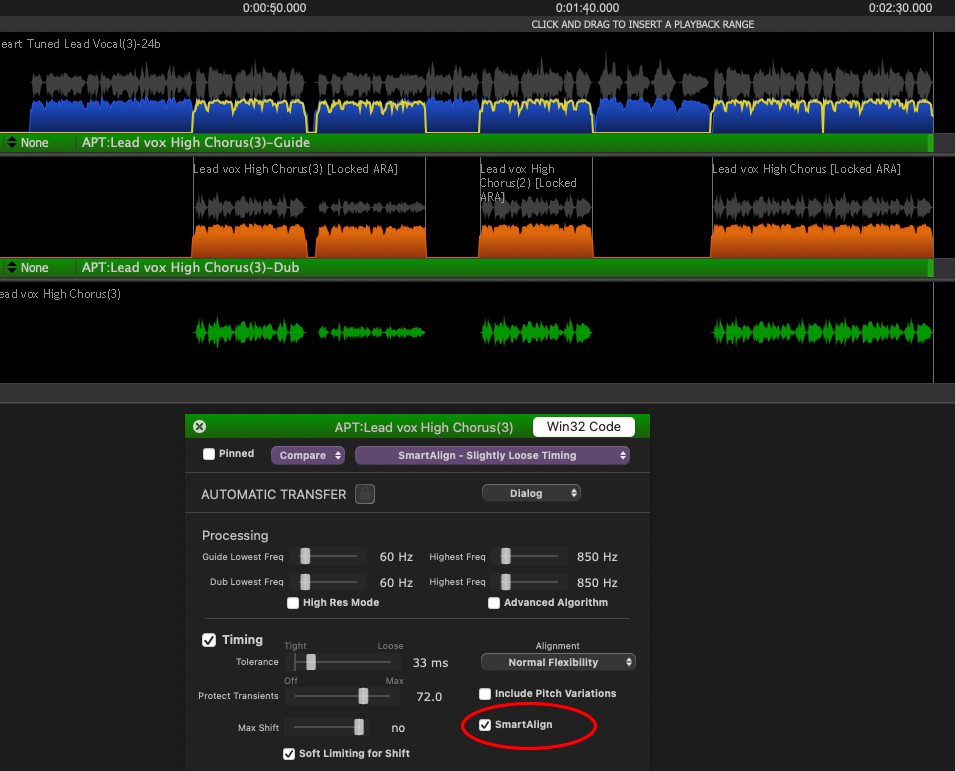
Task: Select the Lead vox High Chorus(2) dub clip
Action: 535,230
